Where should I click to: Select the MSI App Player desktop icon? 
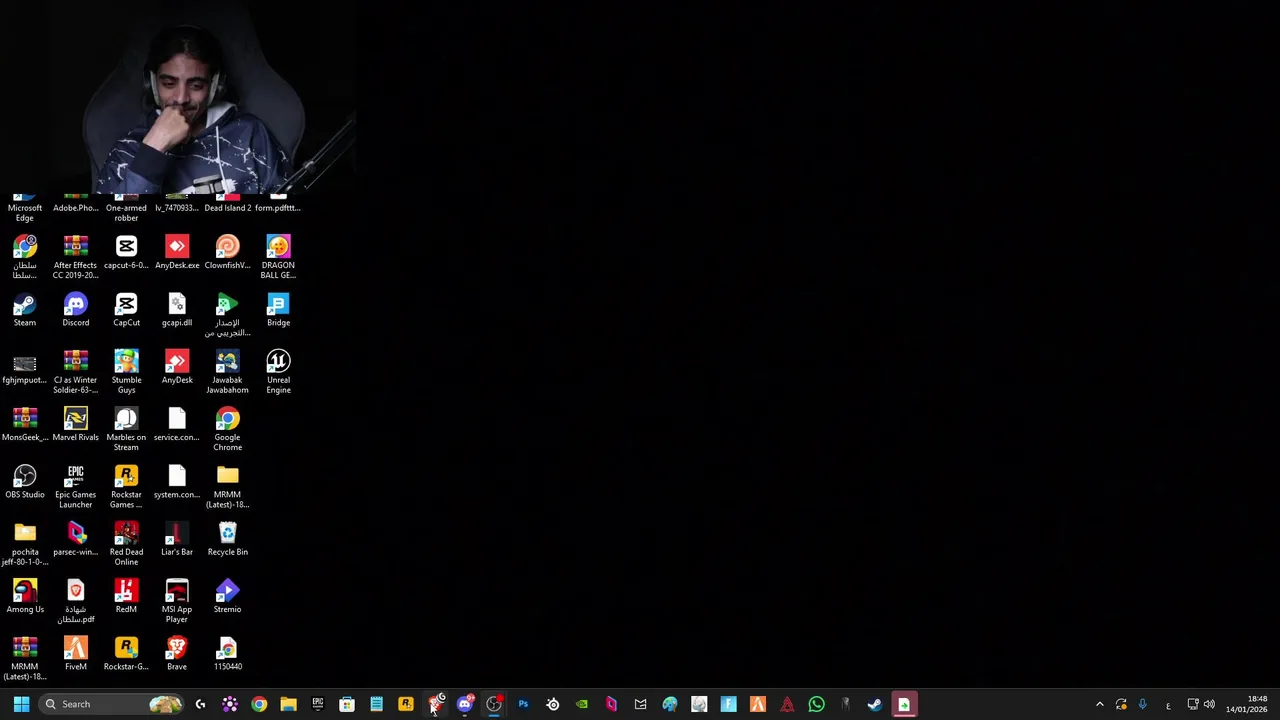(x=177, y=600)
